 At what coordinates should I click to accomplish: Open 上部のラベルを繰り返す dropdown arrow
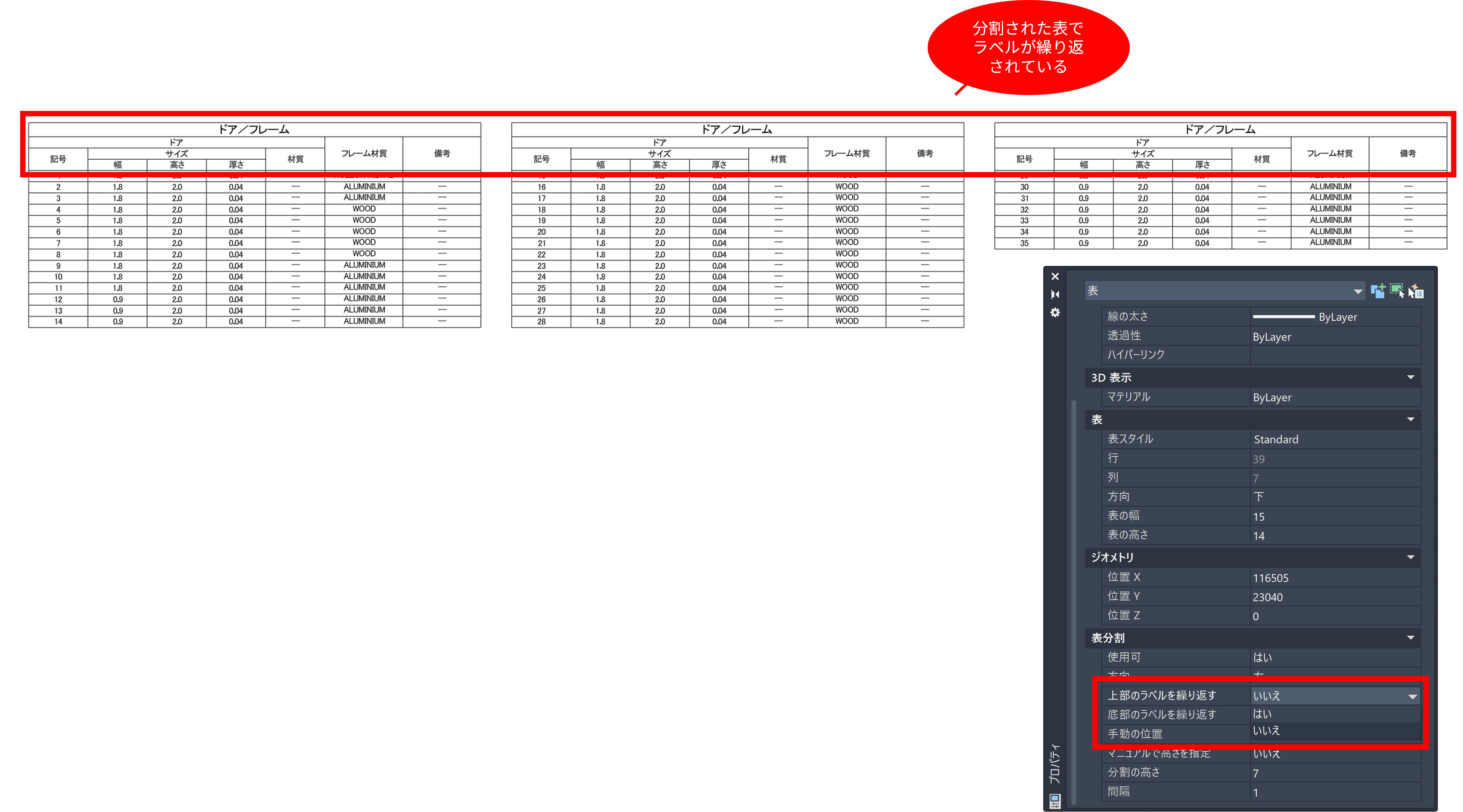1412,696
